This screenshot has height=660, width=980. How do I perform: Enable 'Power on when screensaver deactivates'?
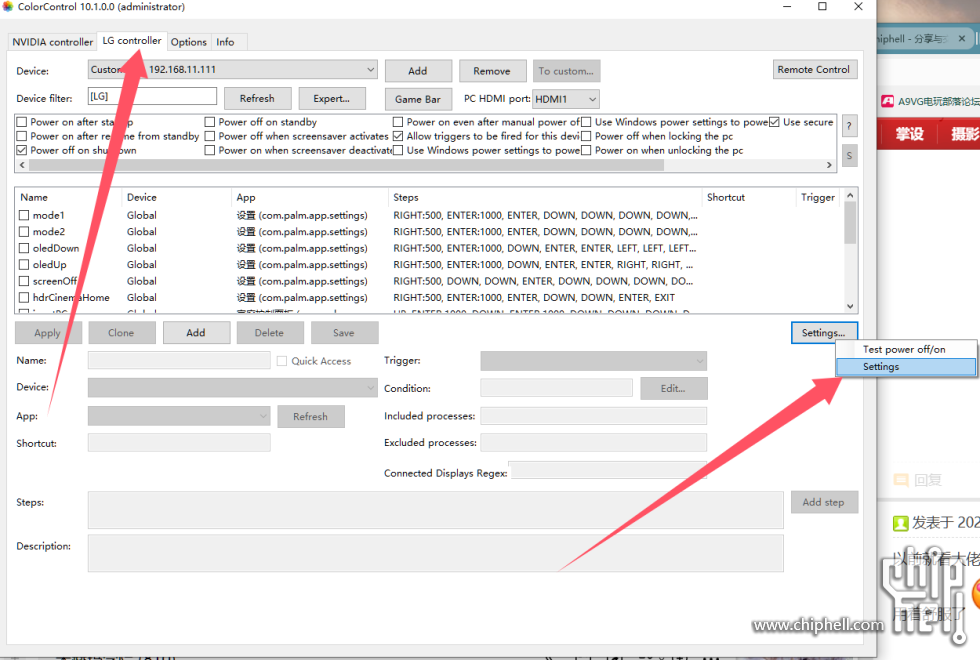(x=210, y=150)
